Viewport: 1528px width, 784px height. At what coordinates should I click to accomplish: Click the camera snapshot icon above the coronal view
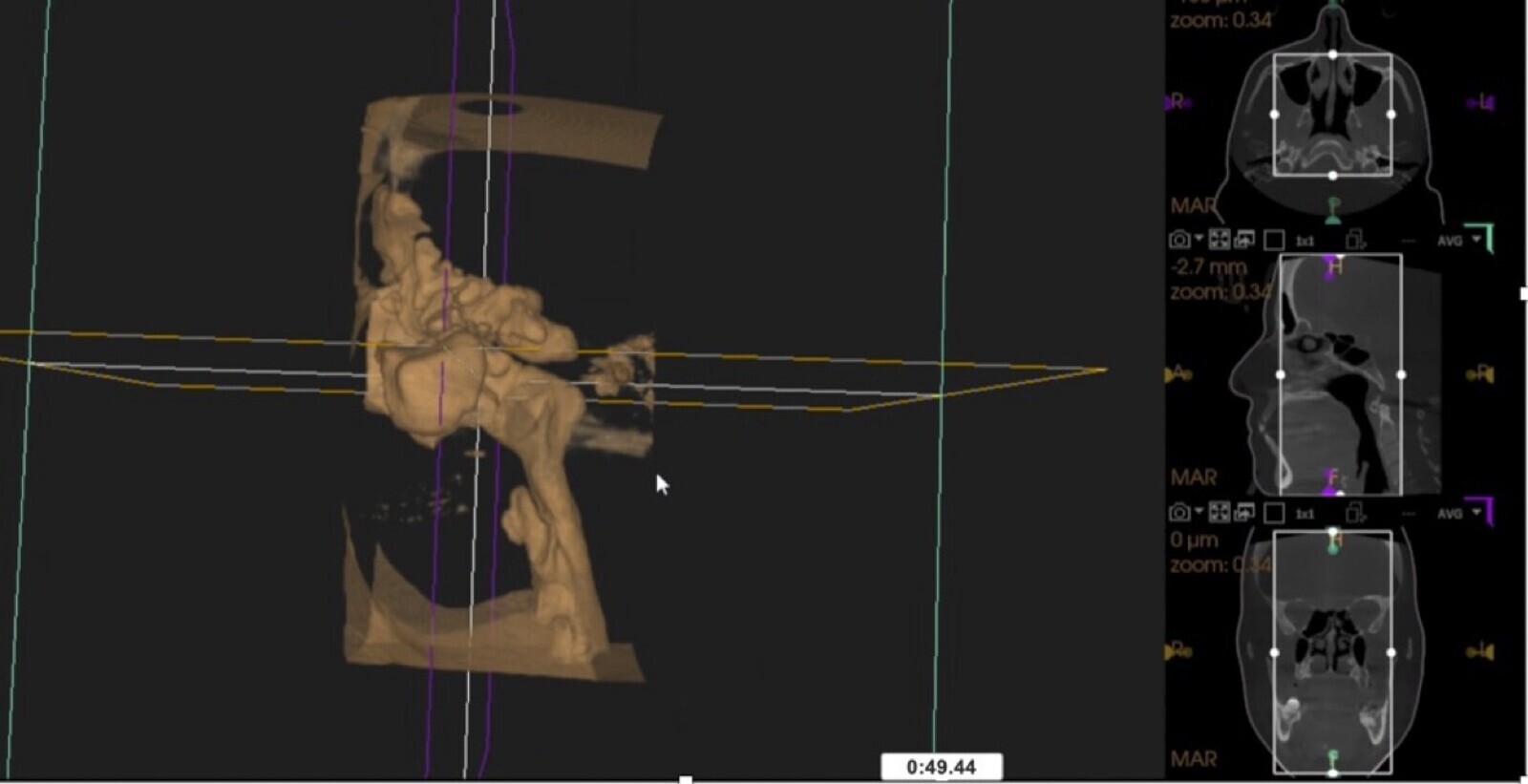pyautogui.click(x=1179, y=513)
